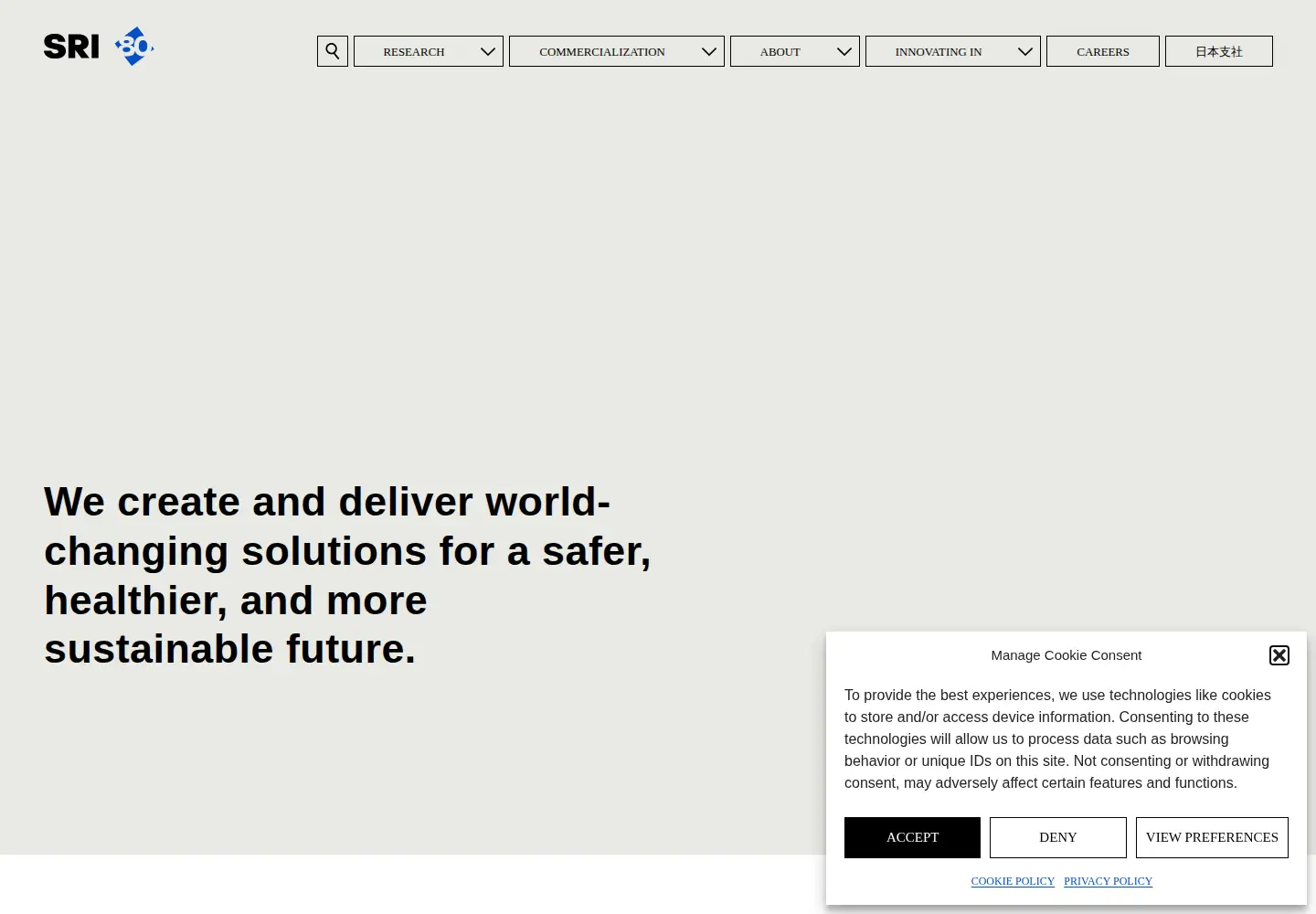Close the Manage Cookie Consent dialog
Image resolution: width=1316 pixels, height=914 pixels.
click(1279, 655)
